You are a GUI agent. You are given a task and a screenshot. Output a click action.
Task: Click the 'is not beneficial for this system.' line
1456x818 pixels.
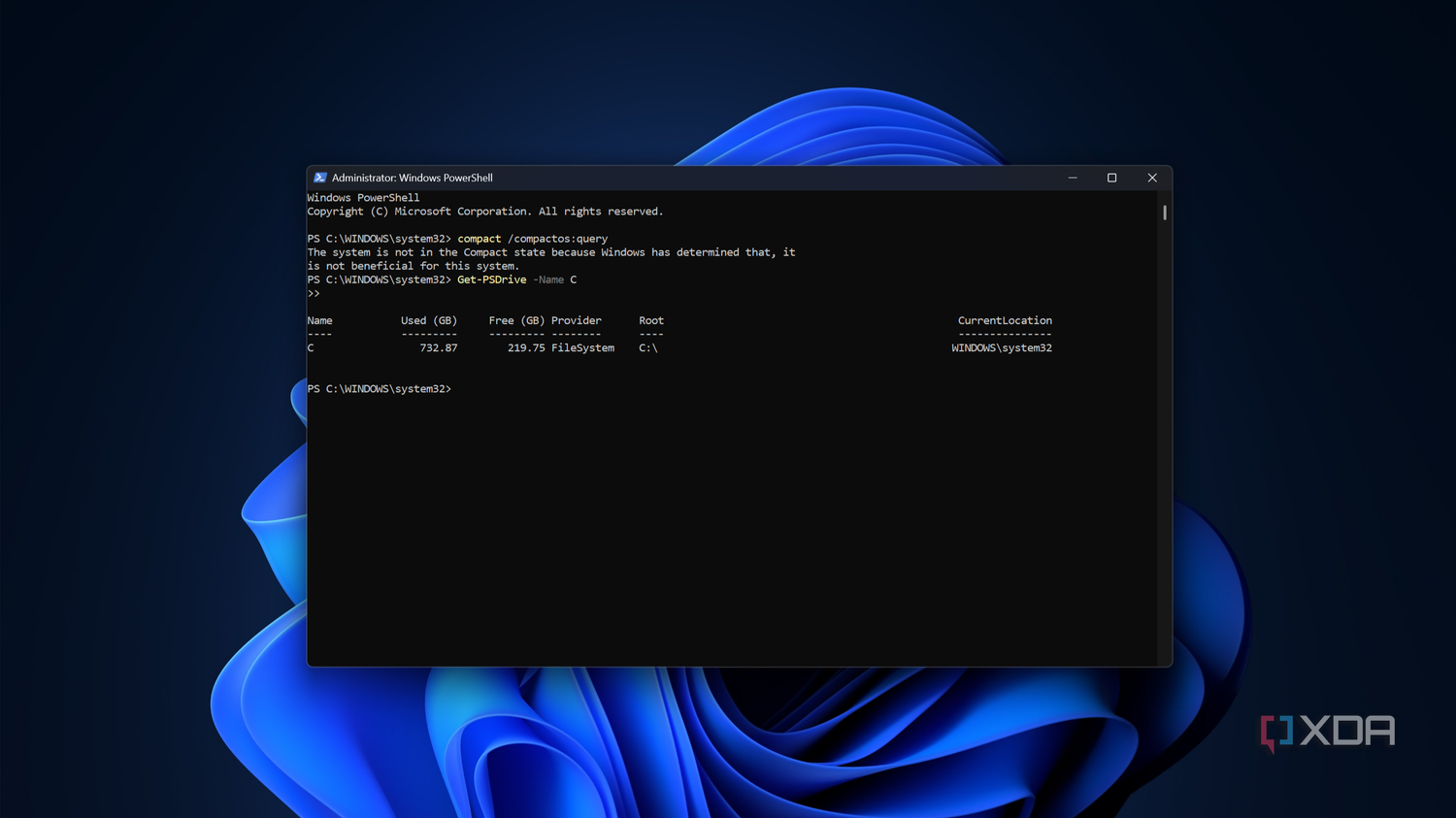coord(414,266)
